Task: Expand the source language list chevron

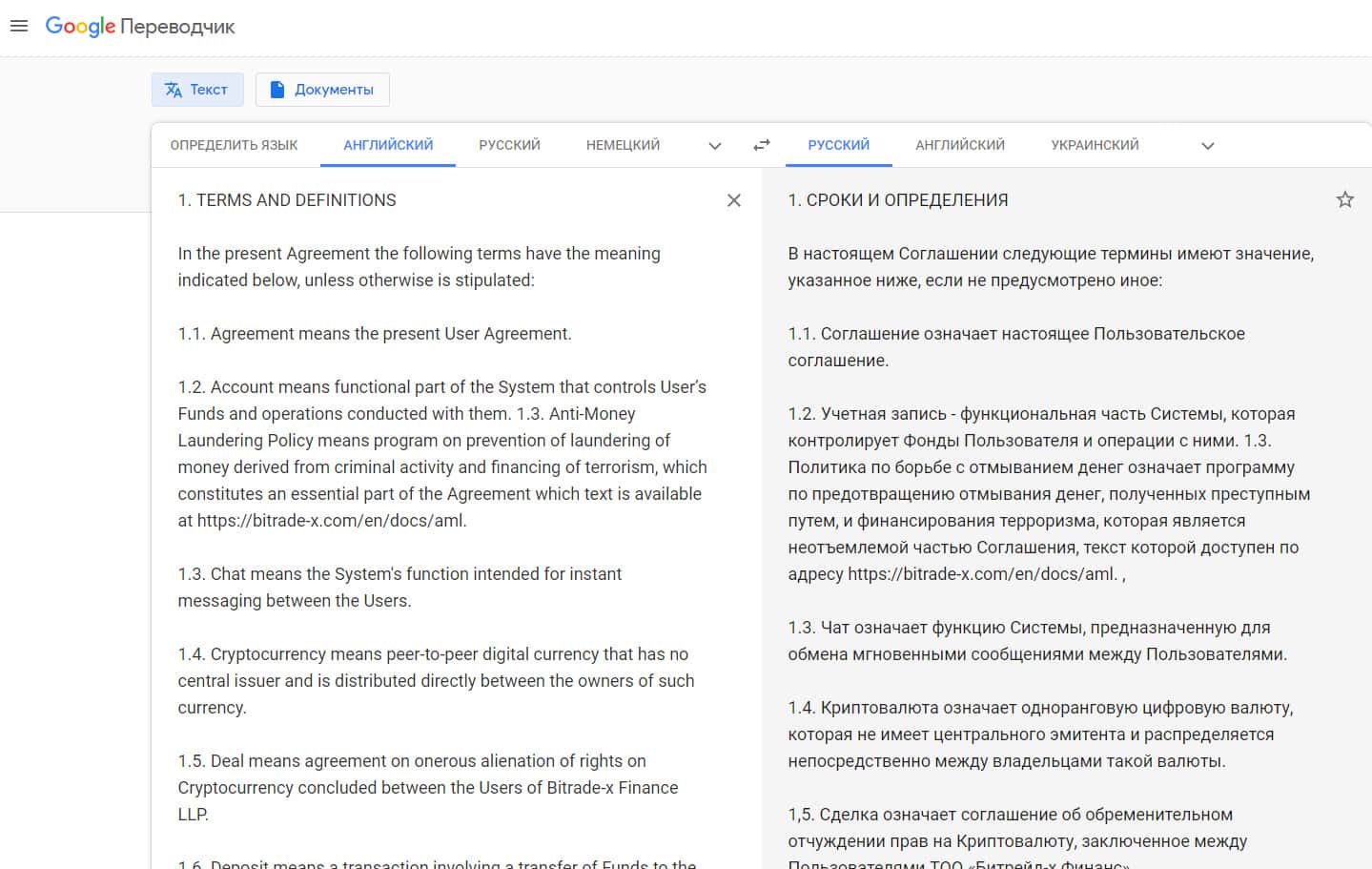Action: tap(715, 146)
